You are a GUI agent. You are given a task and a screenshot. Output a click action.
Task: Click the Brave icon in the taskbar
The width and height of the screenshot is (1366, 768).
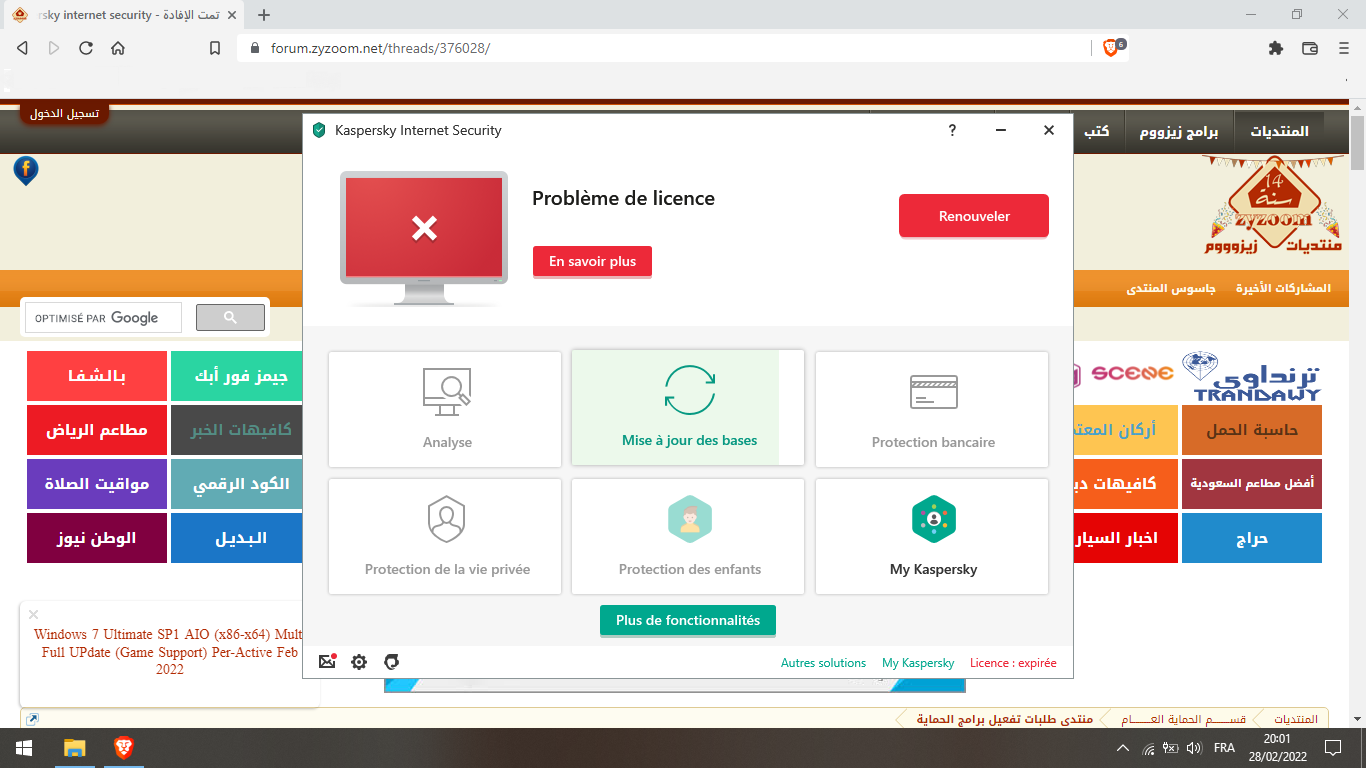click(x=123, y=748)
